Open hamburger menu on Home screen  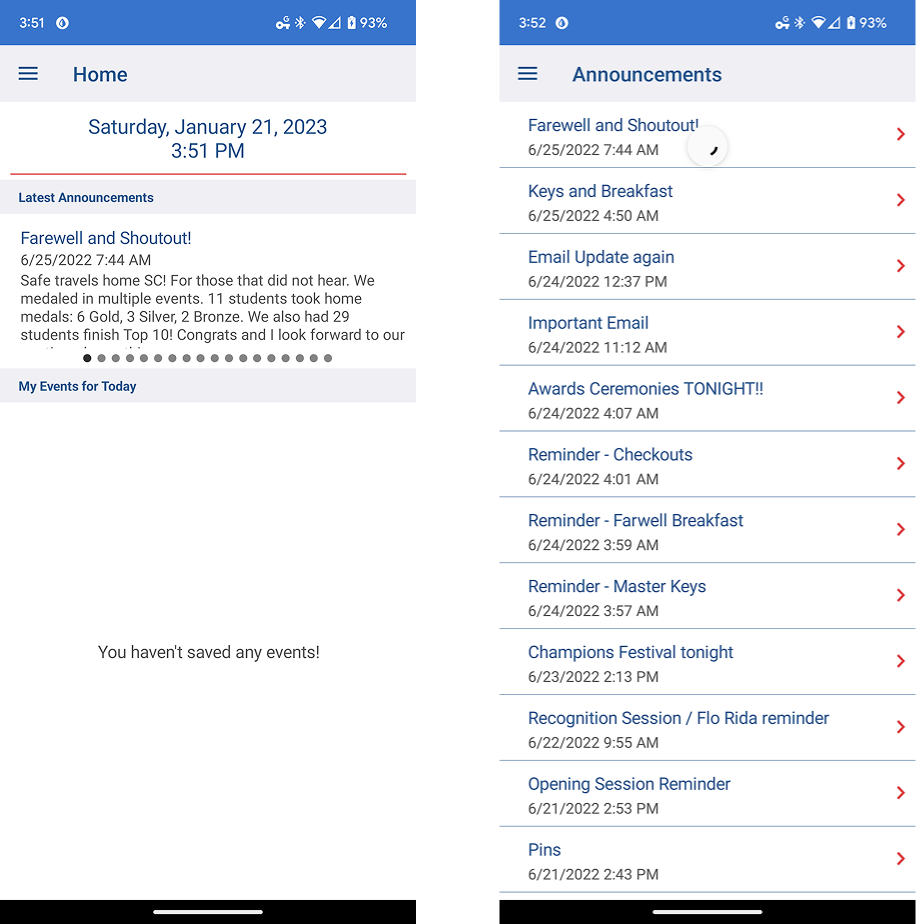click(x=28, y=74)
